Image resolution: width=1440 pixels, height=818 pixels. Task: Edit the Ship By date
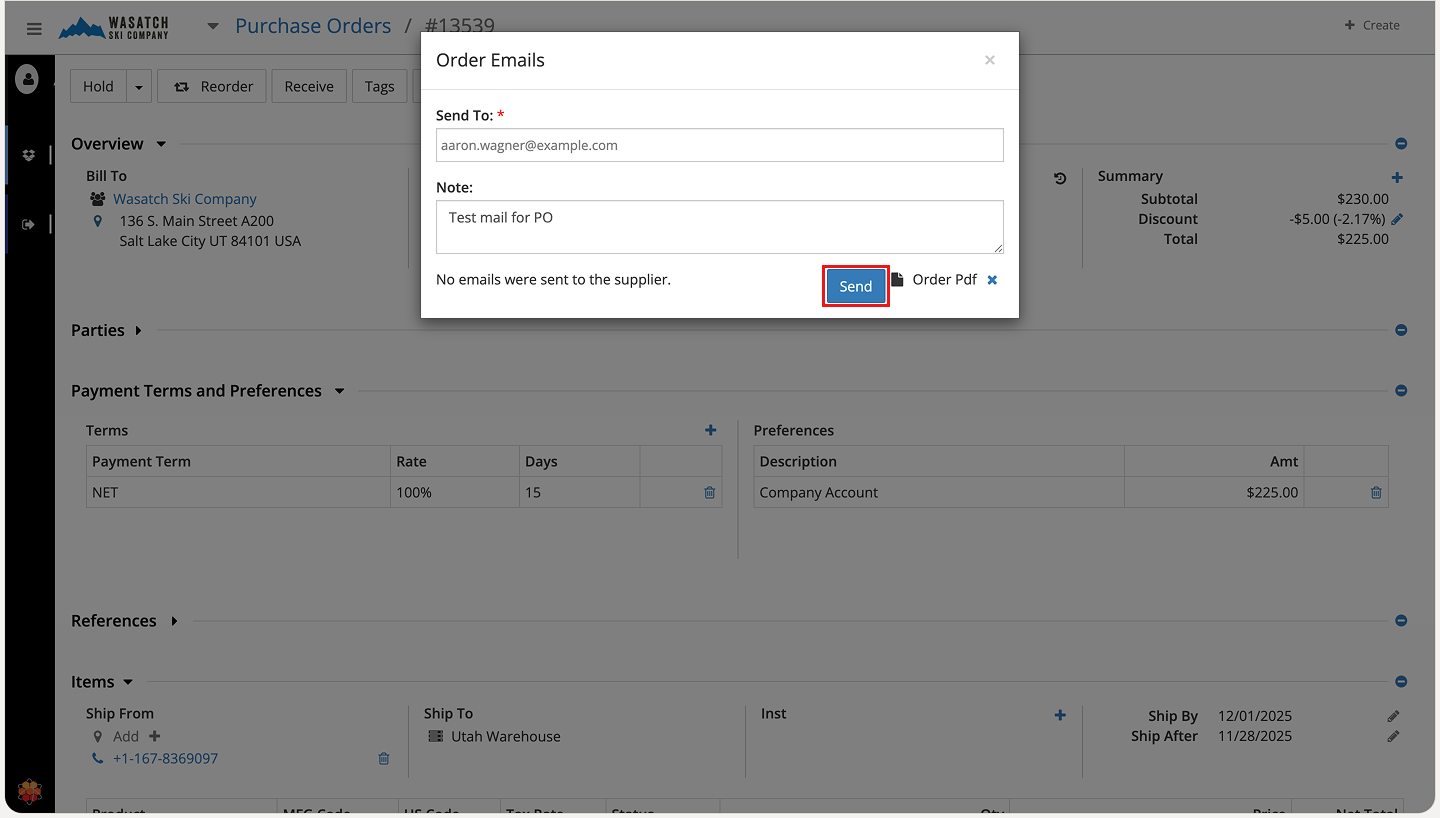coord(1393,716)
